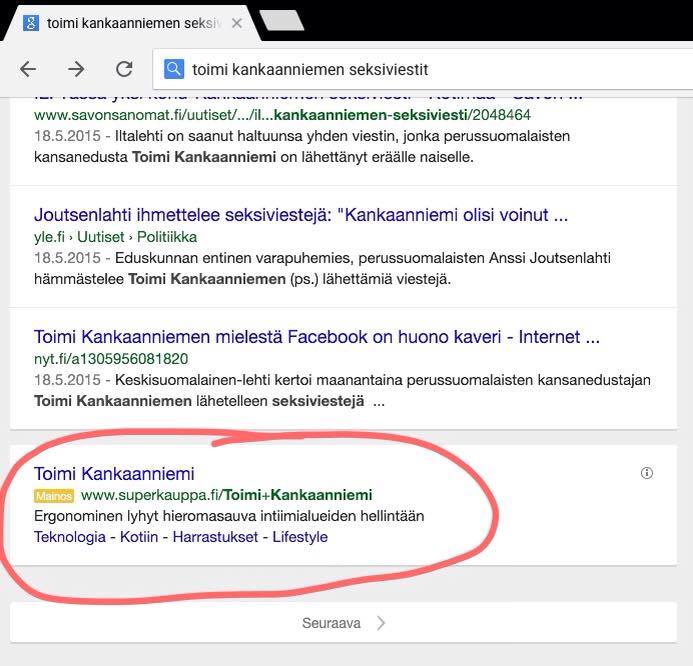Go to next page with Seuraava
Screen dimensions: 693x666
click(331, 623)
